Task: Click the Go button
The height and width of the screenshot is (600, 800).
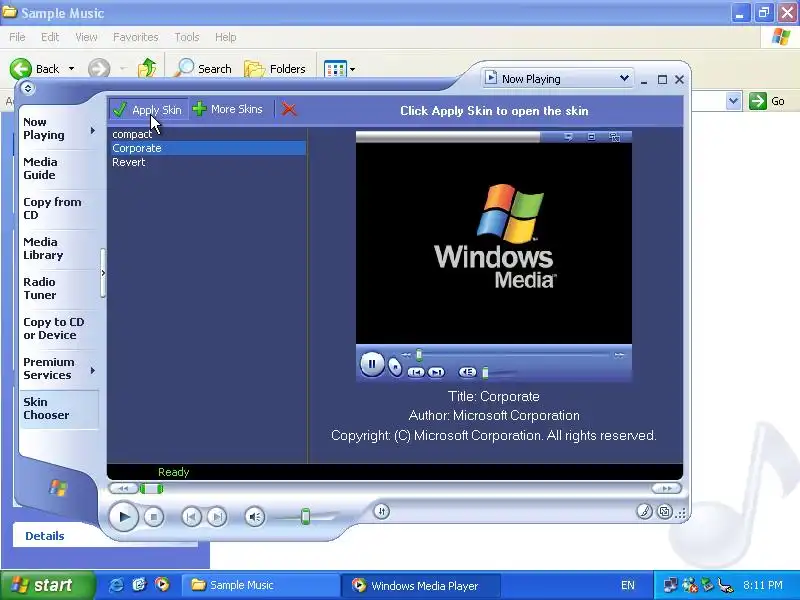Action: pyautogui.click(x=766, y=101)
